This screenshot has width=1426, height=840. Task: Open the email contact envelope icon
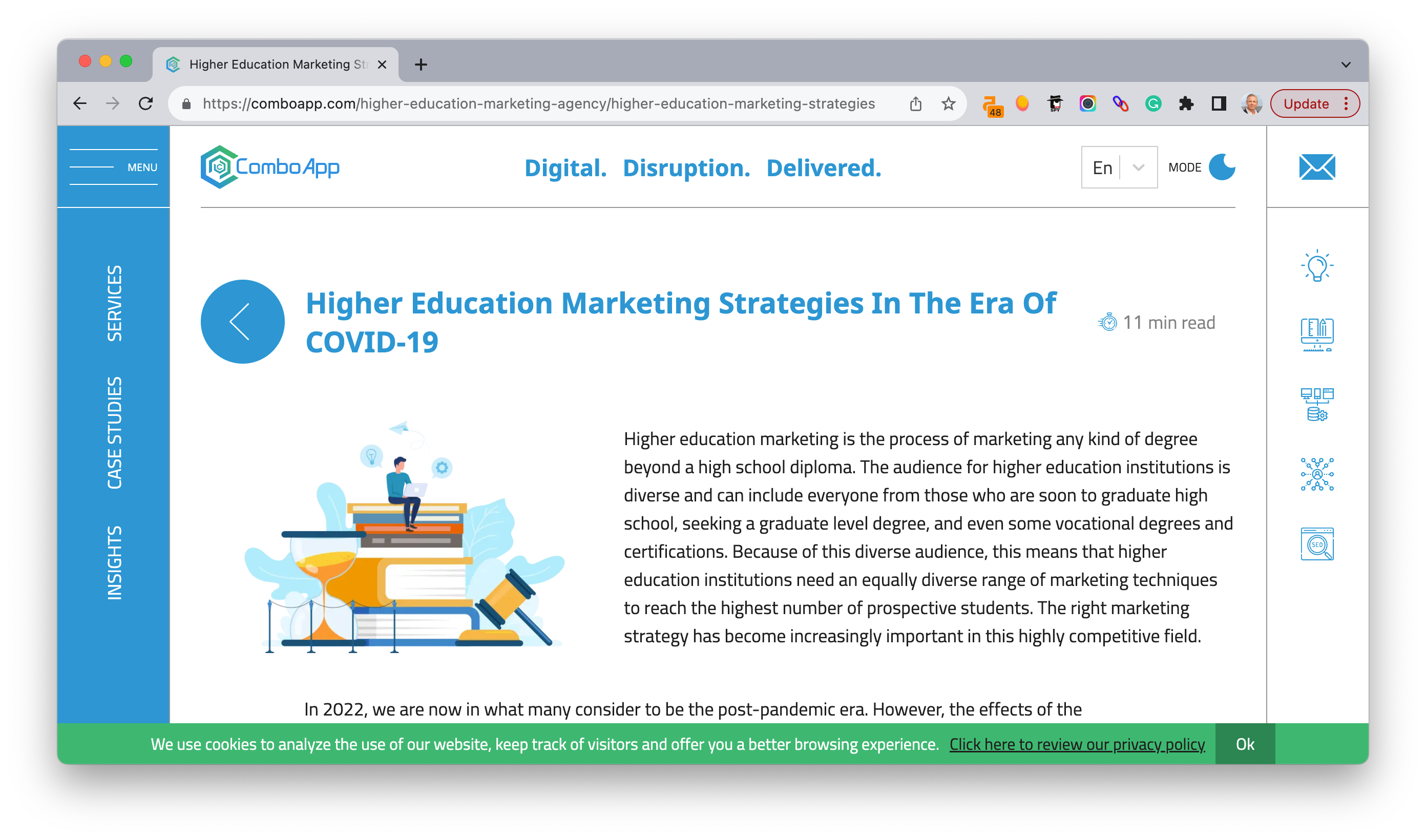1318,167
